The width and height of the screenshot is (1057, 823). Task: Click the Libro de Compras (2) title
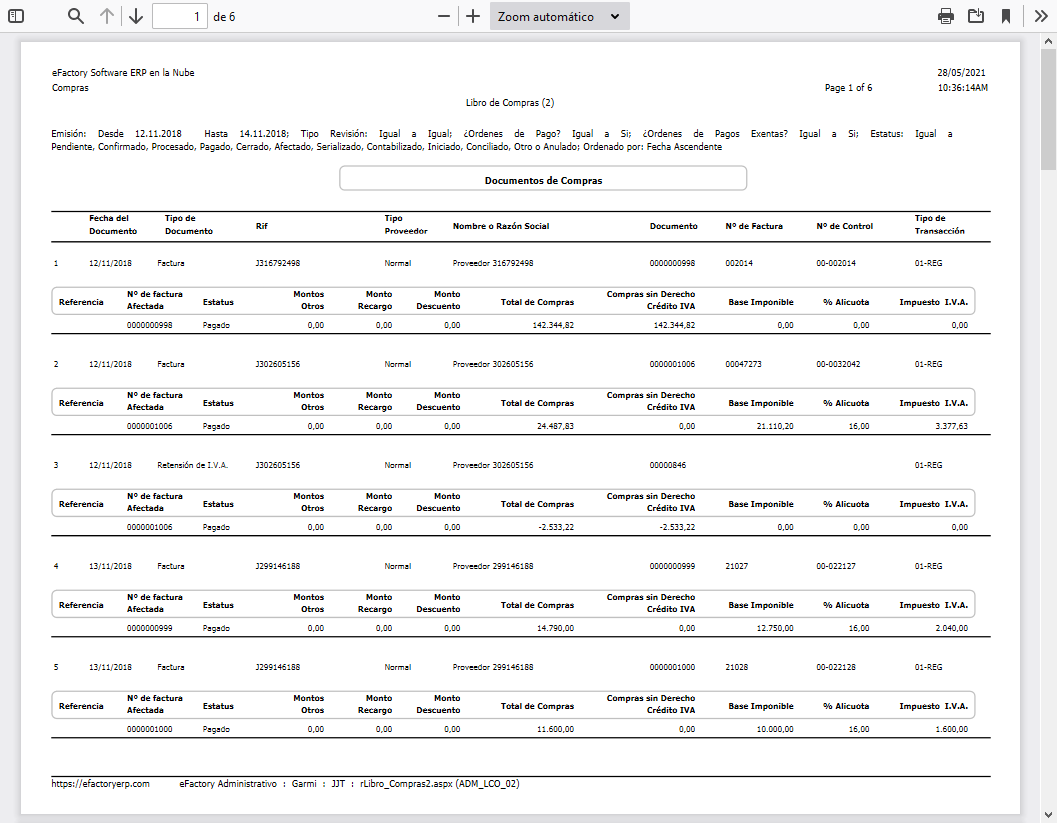coord(509,102)
